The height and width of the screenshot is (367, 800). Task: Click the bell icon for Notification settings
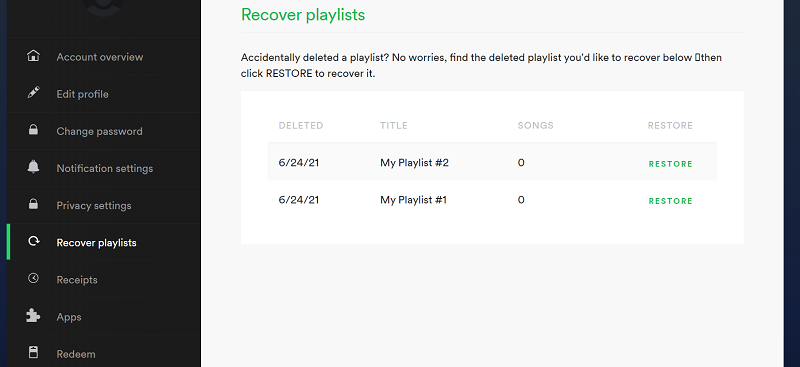33,167
